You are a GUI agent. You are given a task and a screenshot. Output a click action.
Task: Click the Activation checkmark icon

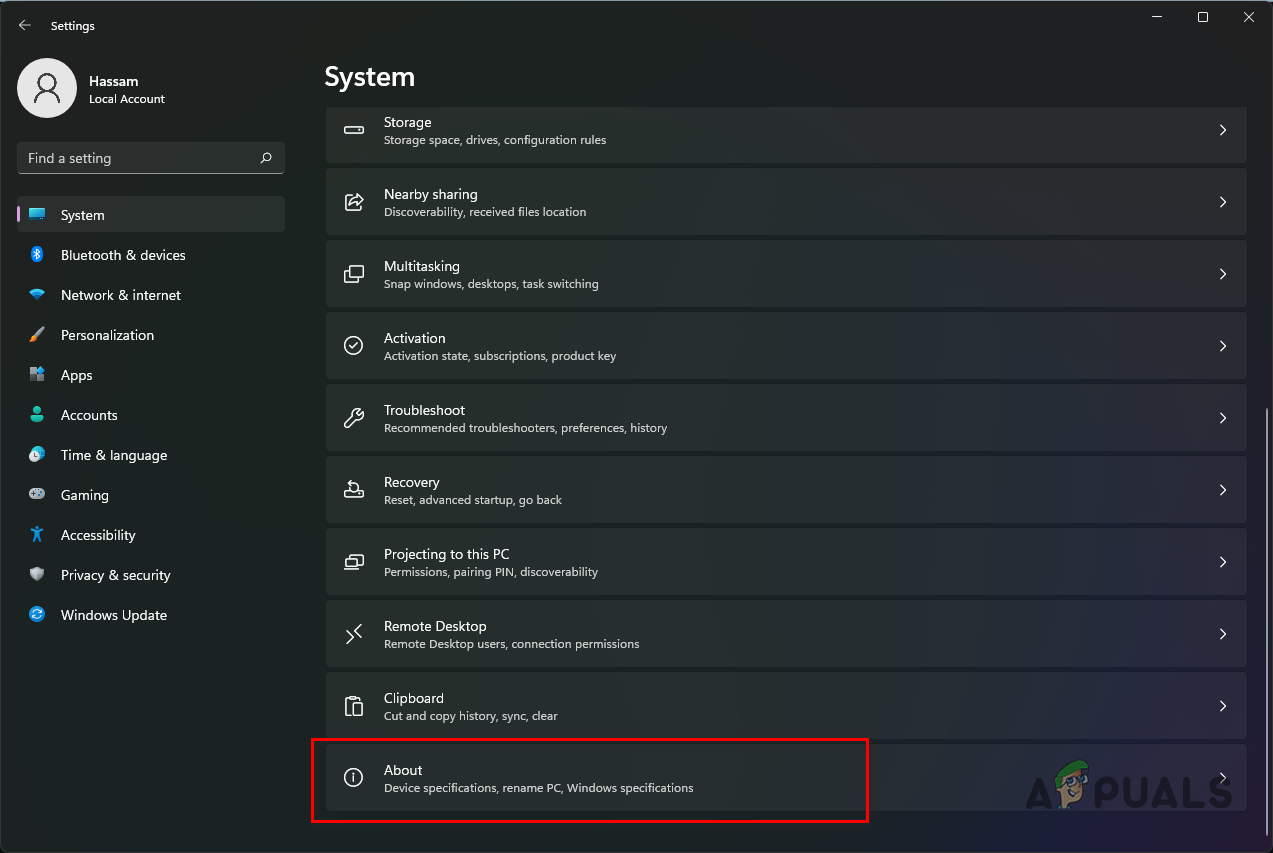(x=353, y=345)
